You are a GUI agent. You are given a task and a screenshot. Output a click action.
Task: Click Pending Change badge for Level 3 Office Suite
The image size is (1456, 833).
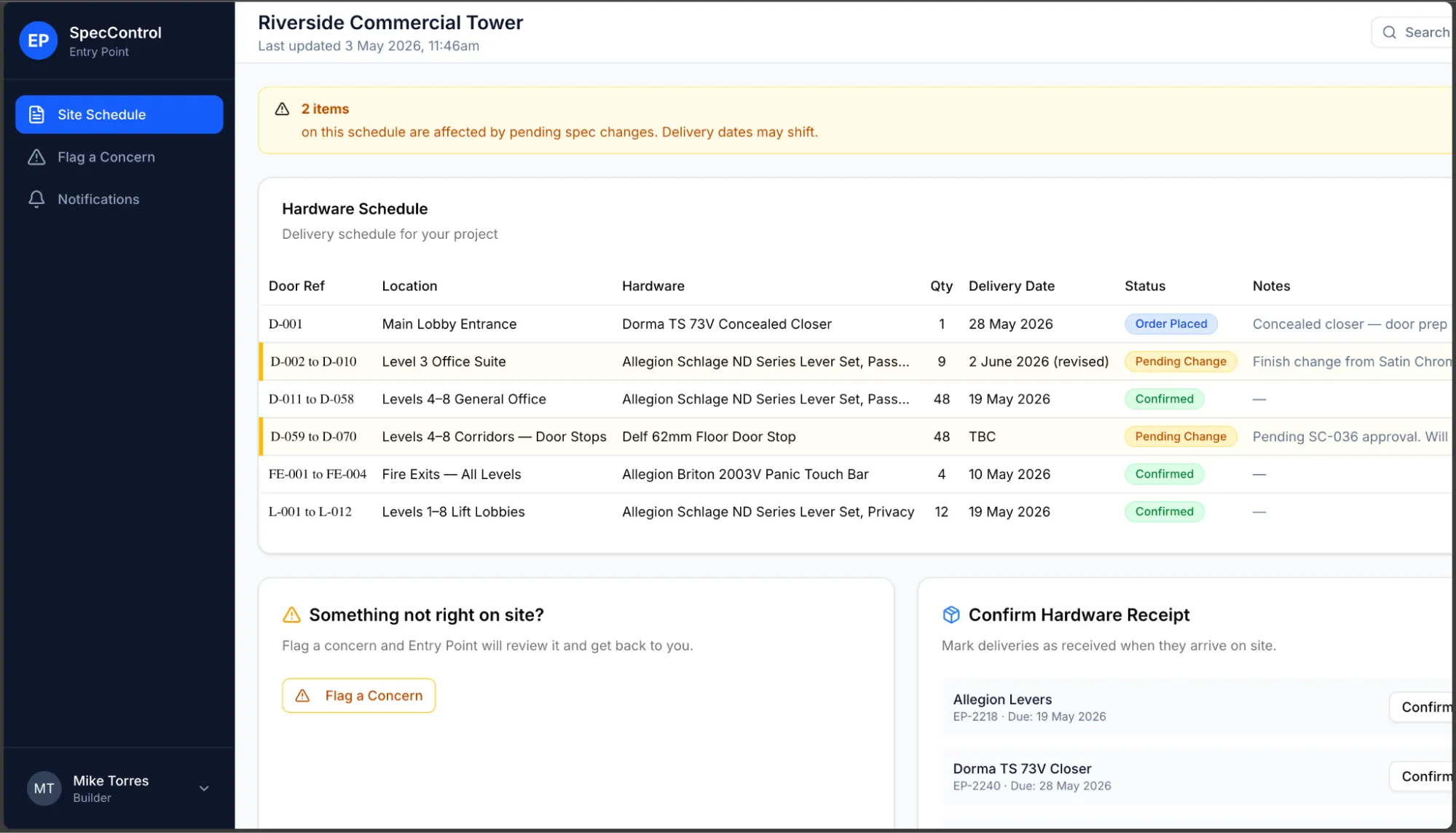click(1181, 361)
